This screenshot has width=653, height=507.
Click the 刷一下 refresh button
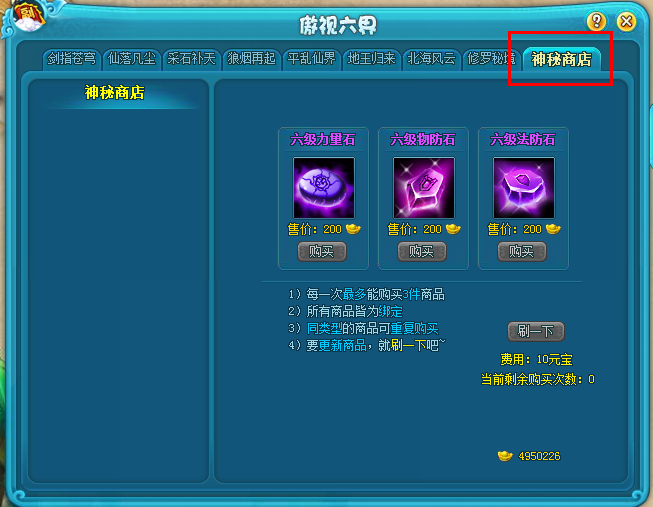[536, 331]
